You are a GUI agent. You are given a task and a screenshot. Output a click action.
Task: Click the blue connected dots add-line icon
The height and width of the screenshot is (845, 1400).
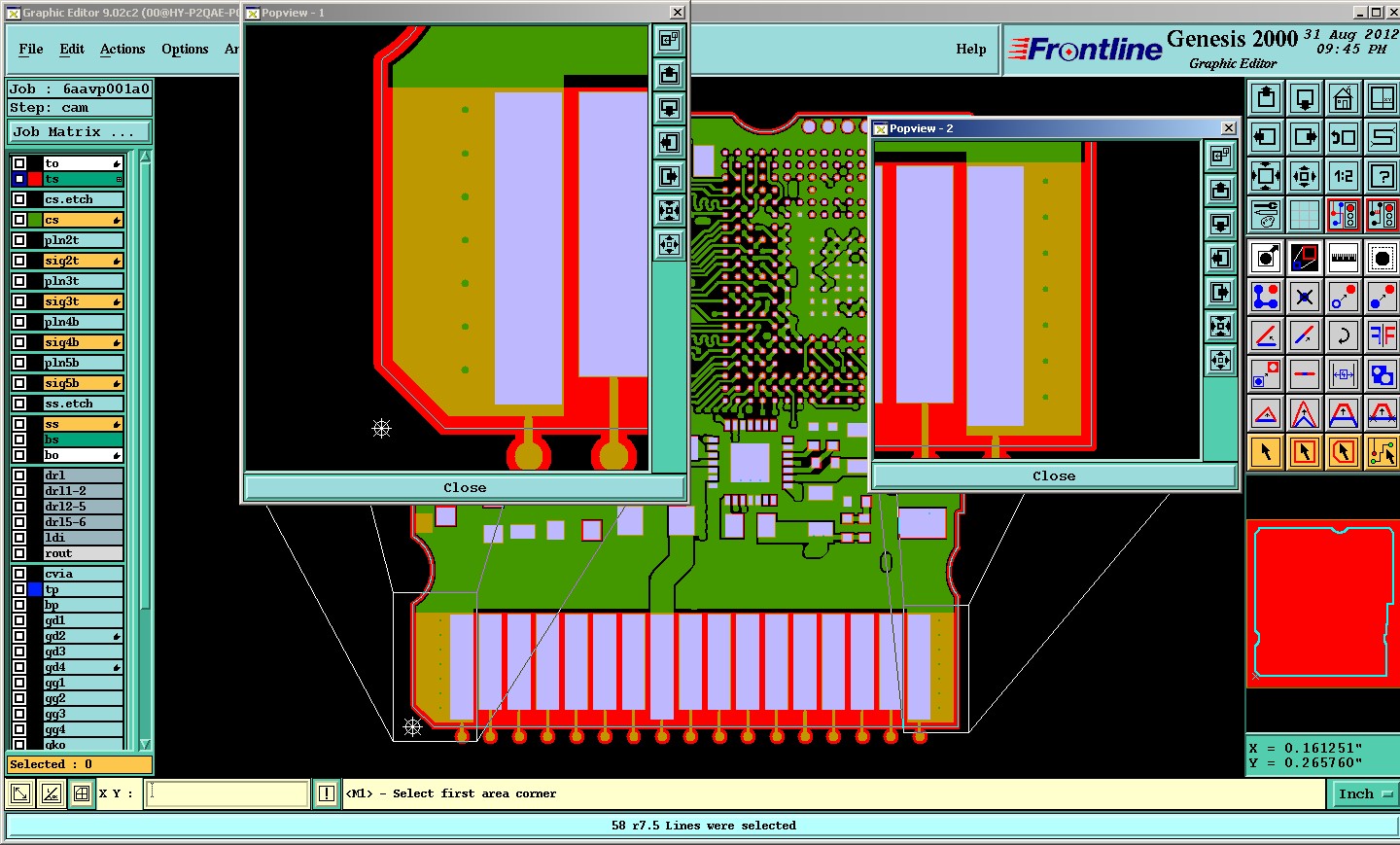click(1266, 297)
